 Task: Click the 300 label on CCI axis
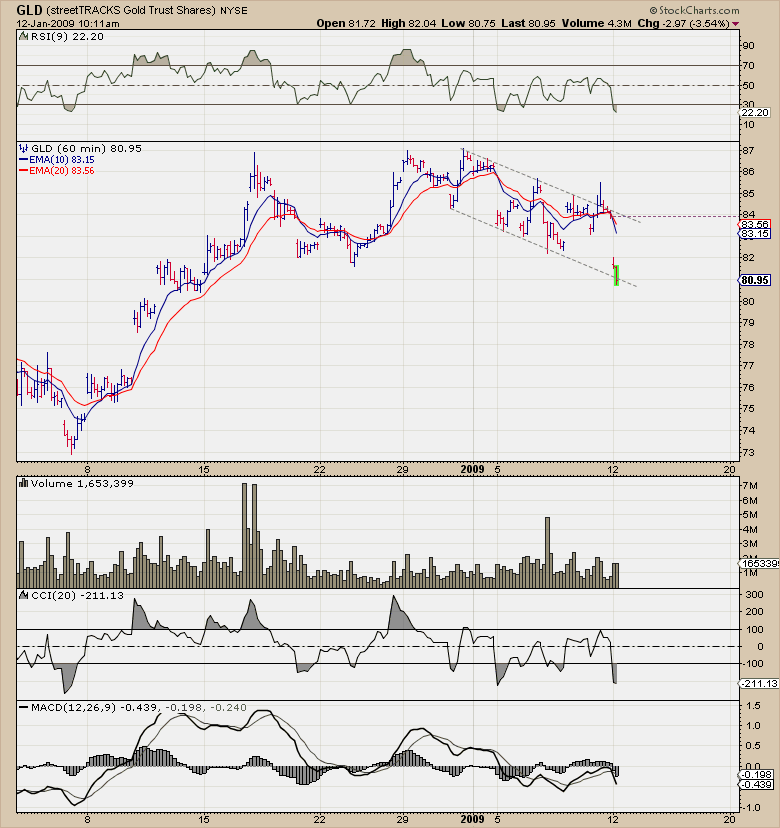click(x=754, y=595)
